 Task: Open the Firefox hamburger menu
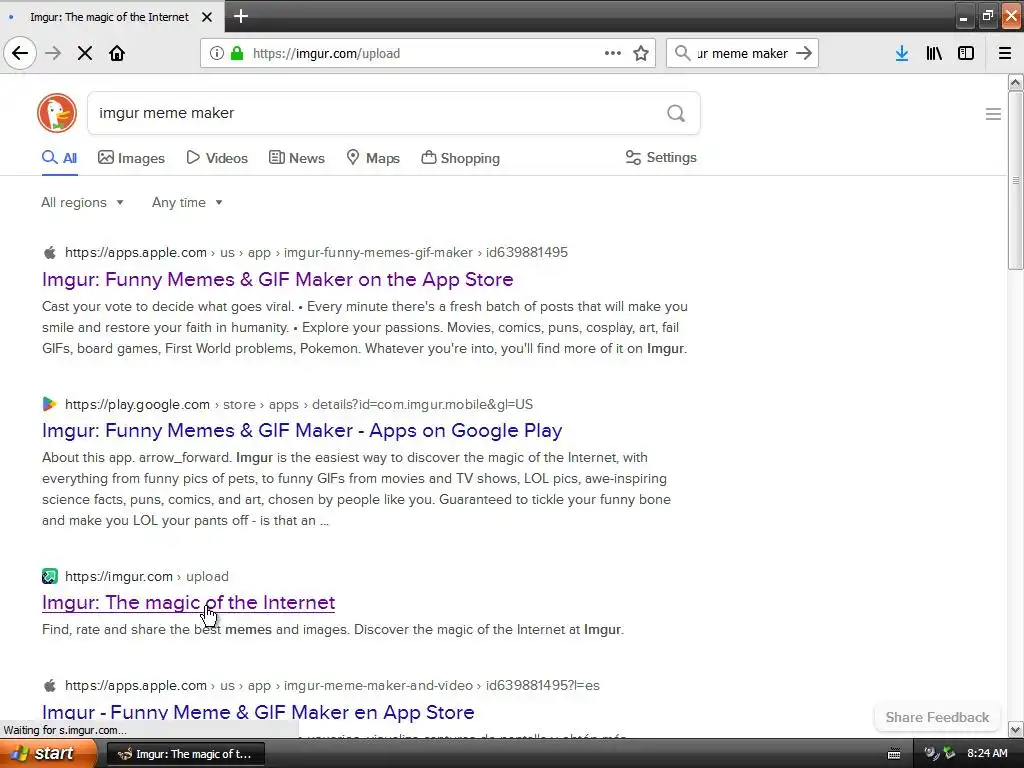[1005, 53]
